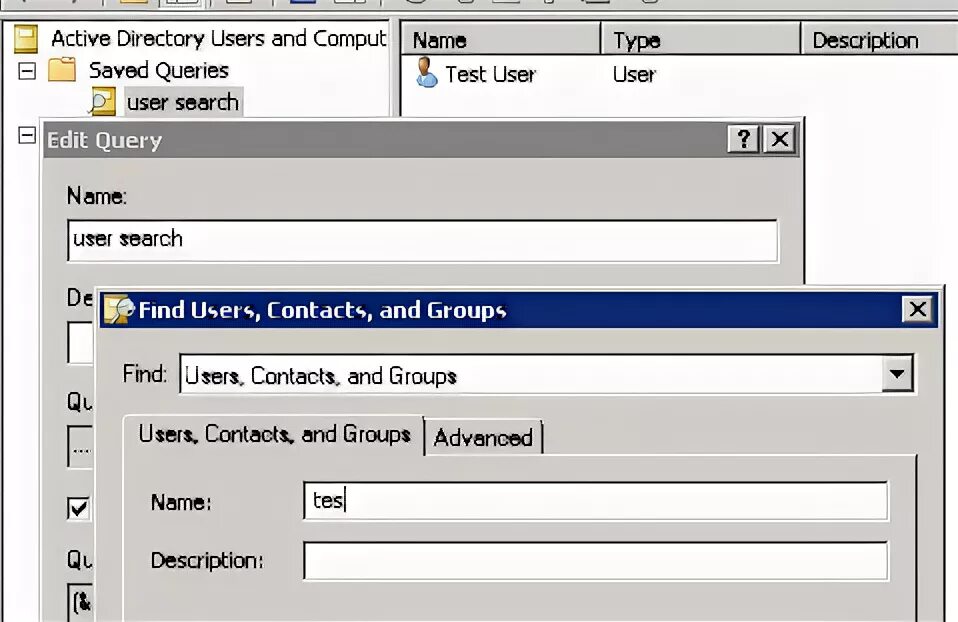
Task: Click the Description column header
Action: point(880,40)
